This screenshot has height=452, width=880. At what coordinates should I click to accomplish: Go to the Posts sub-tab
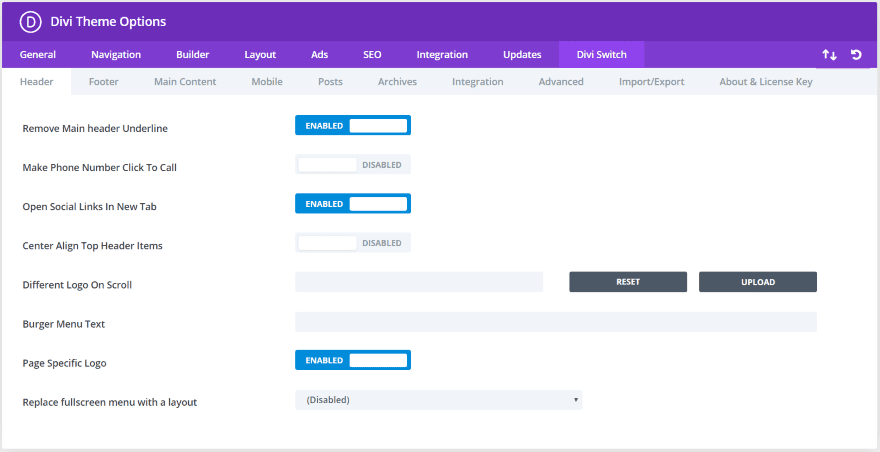[331, 81]
